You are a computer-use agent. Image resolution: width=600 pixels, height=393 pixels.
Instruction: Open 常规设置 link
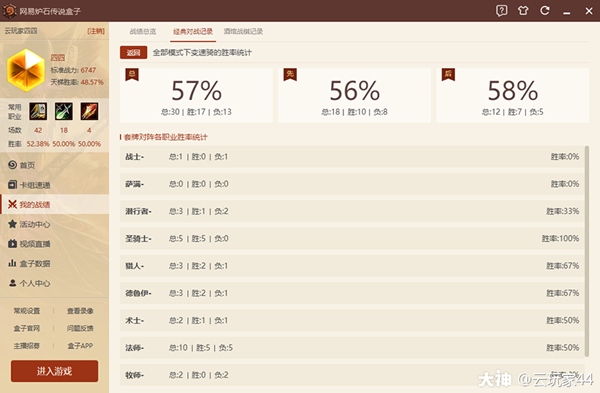click(x=27, y=311)
